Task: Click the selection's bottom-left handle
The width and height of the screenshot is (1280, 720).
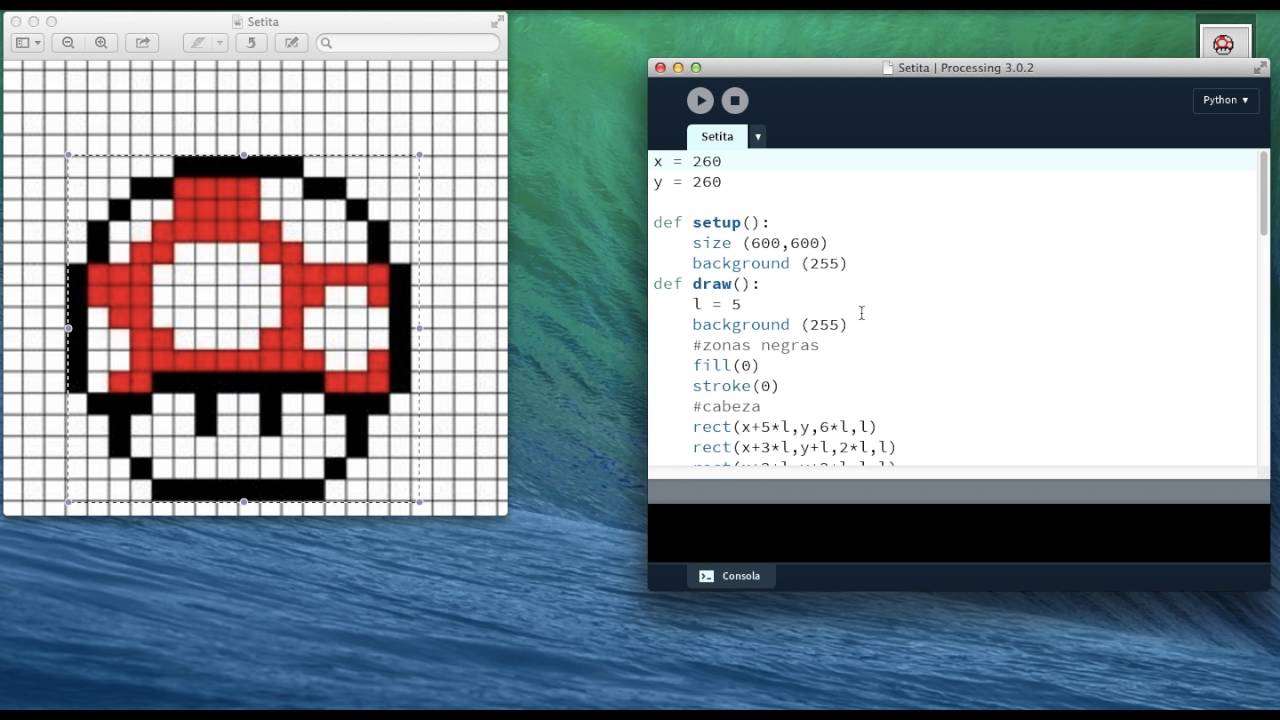Action: (x=68, y=502)
